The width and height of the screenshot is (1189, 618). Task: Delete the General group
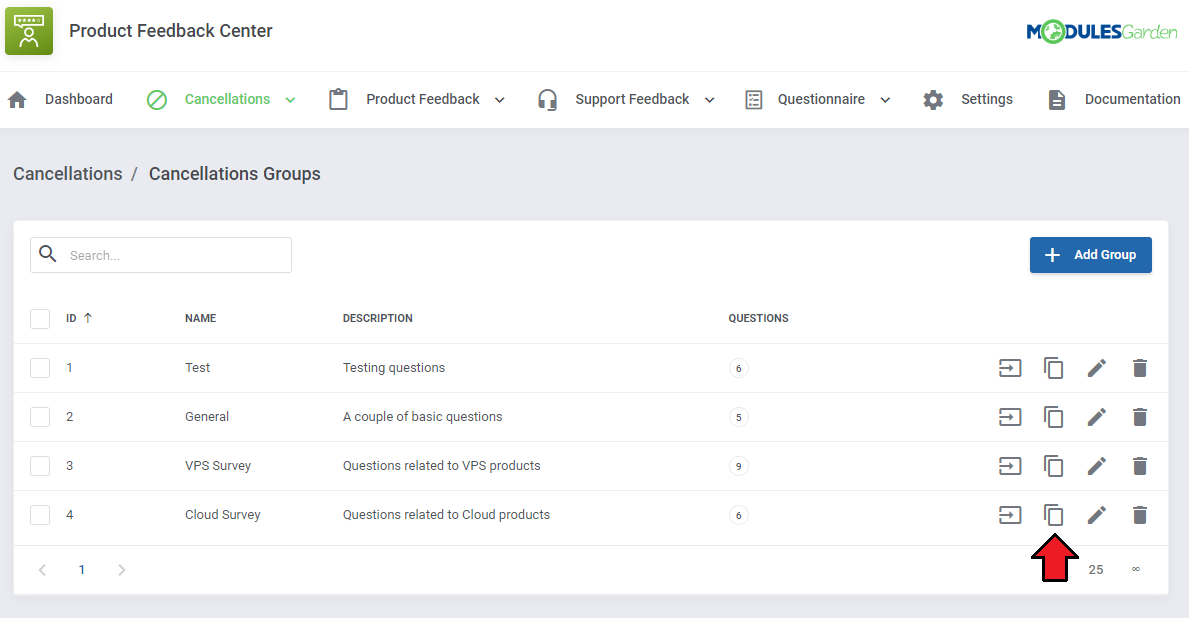click(x=1140, y=417)
